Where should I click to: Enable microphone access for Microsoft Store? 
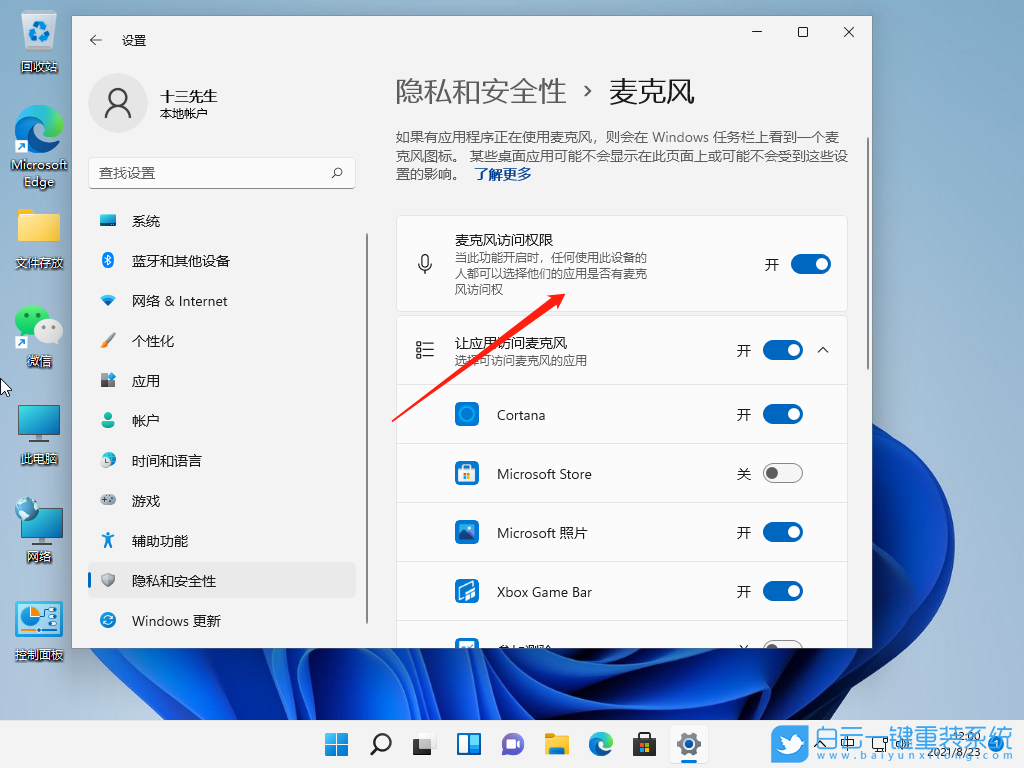pos(783,473)
